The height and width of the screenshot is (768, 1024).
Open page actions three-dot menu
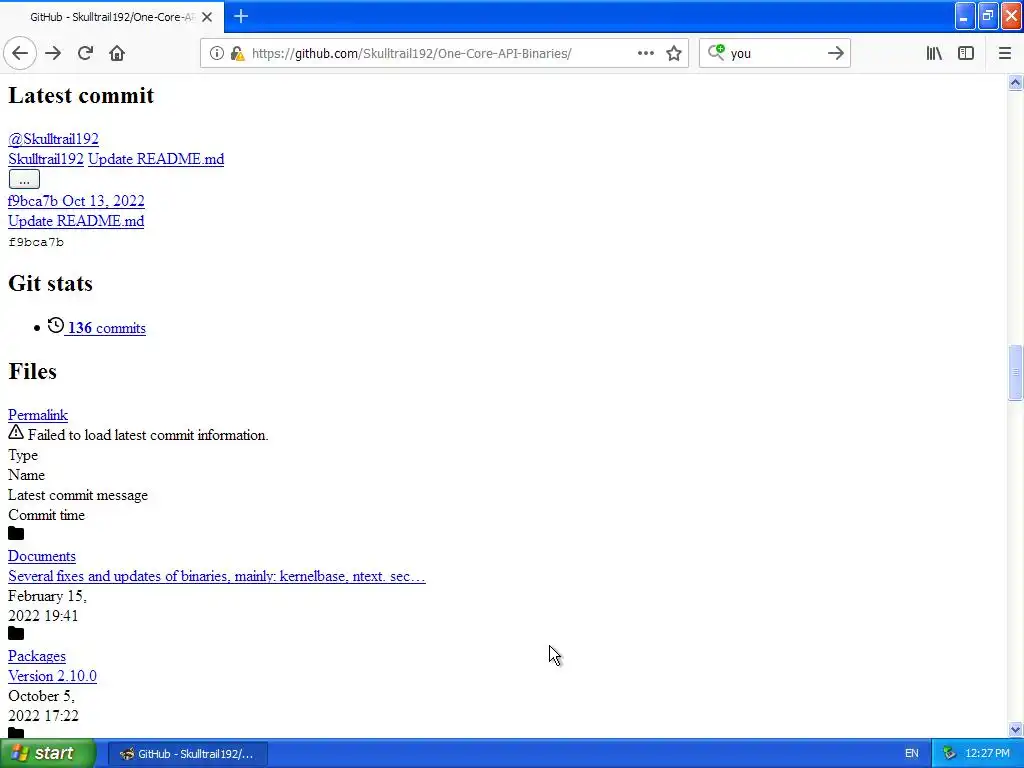click(x=645, y=54)
